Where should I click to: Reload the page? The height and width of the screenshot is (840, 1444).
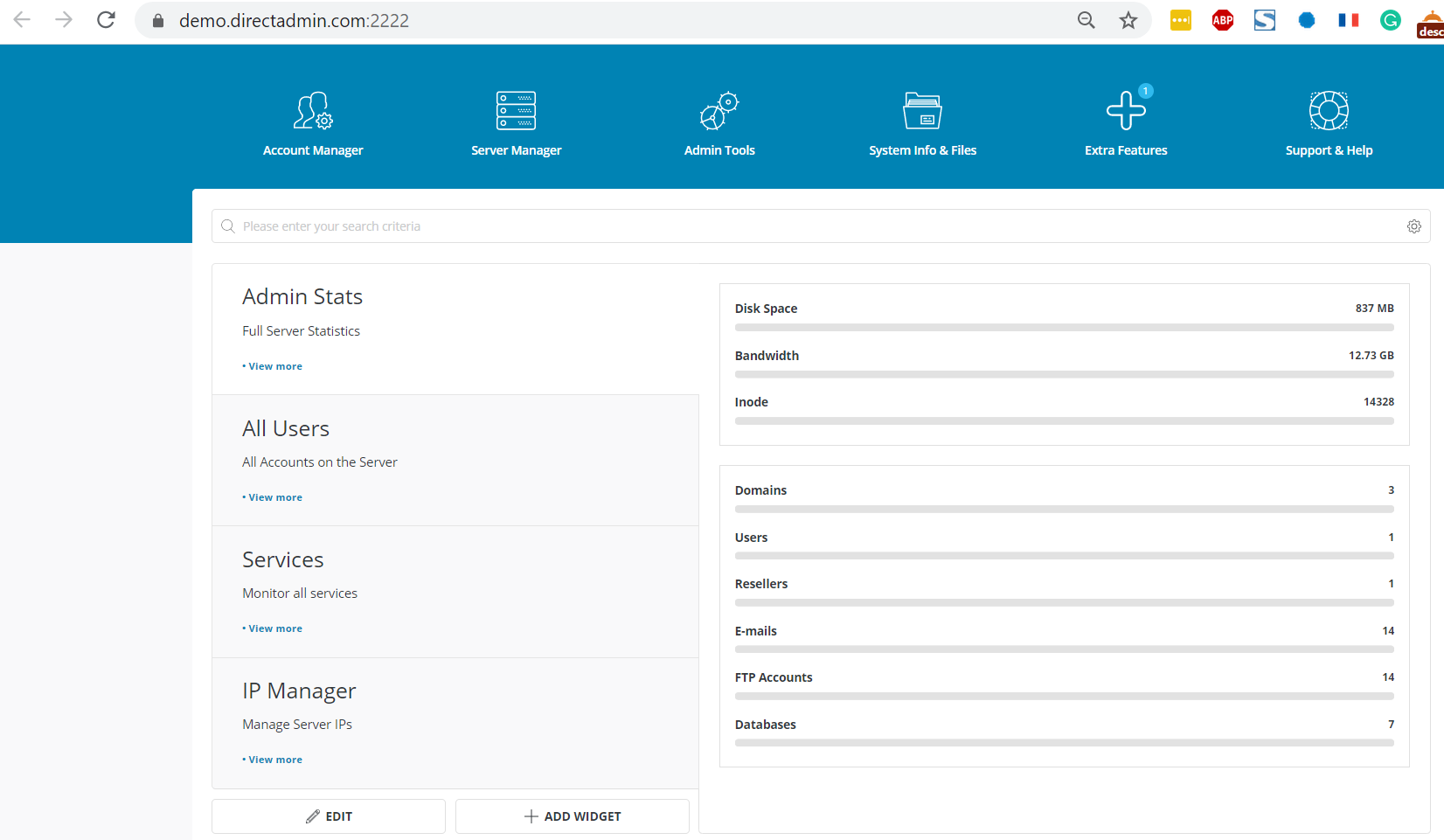click(106, 20)
